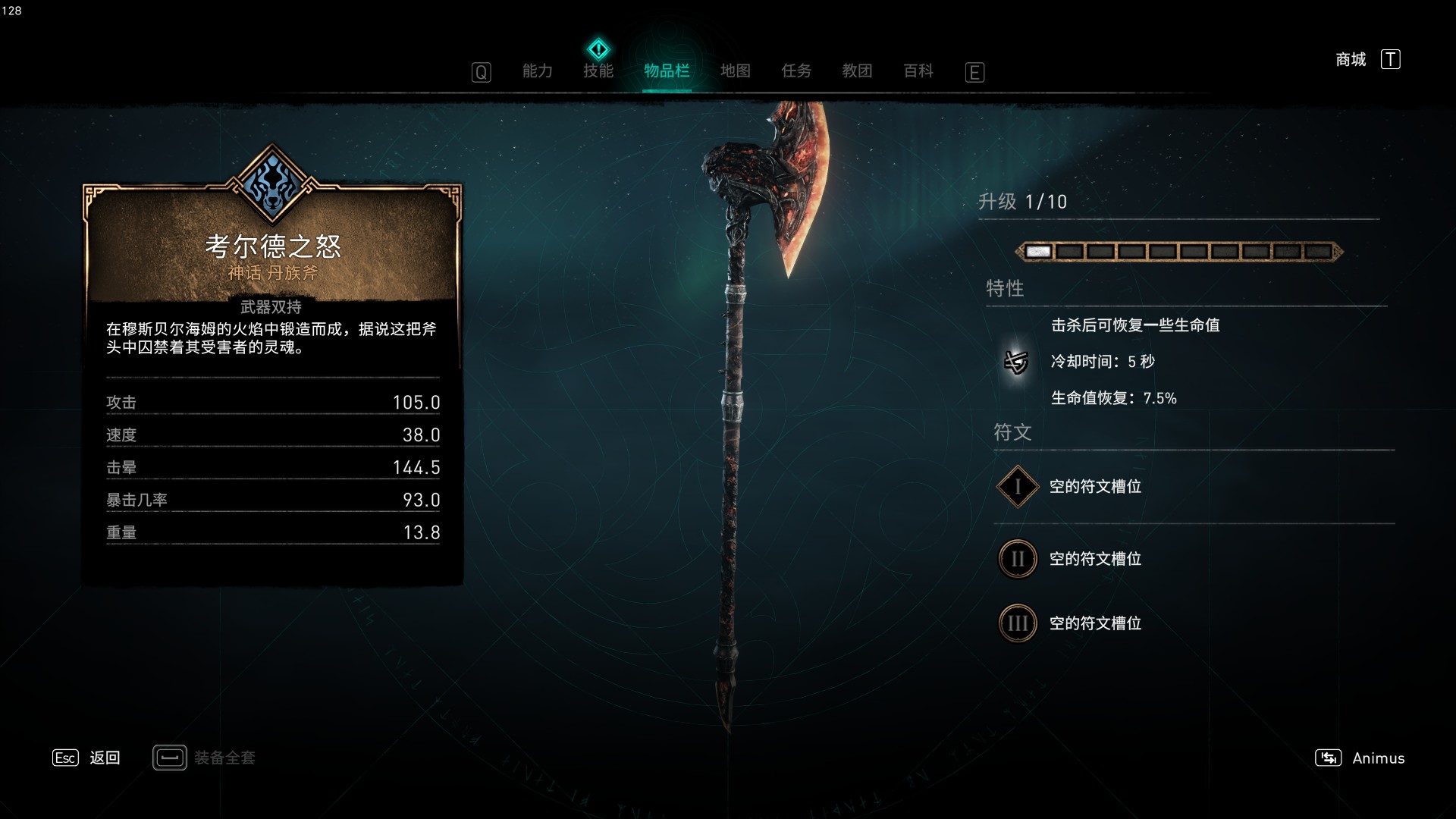Click the skill point diamond icon above 技能
The image size is (1456, 819).
click(x=598, y=50)
